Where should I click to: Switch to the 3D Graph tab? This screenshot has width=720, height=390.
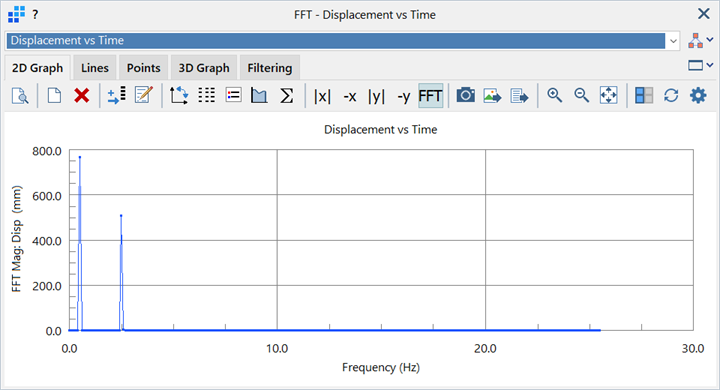pos(204,68)
